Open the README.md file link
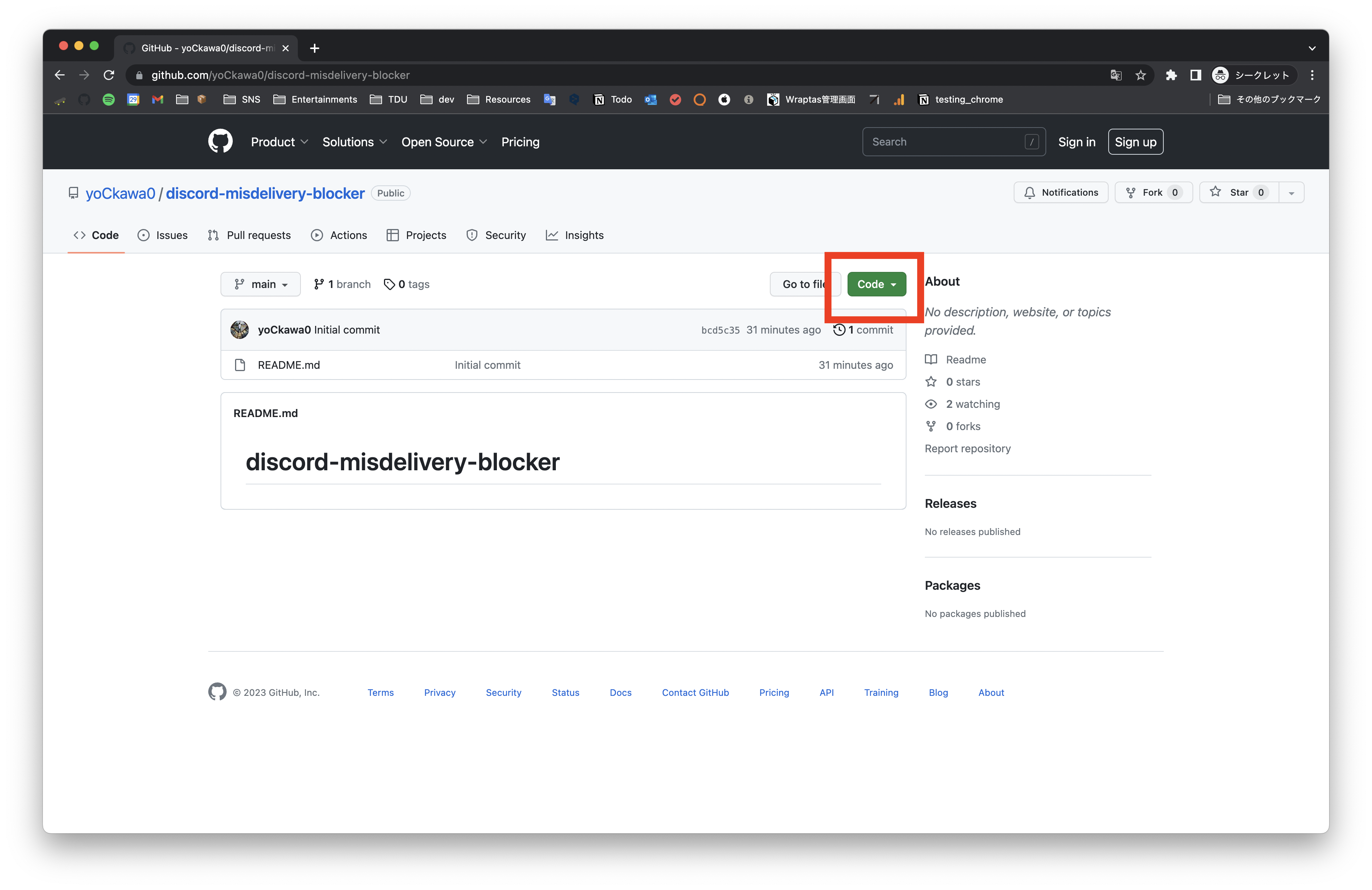Screen dimensions: 1372x890 pyautogui.click(x=289, y=365)
